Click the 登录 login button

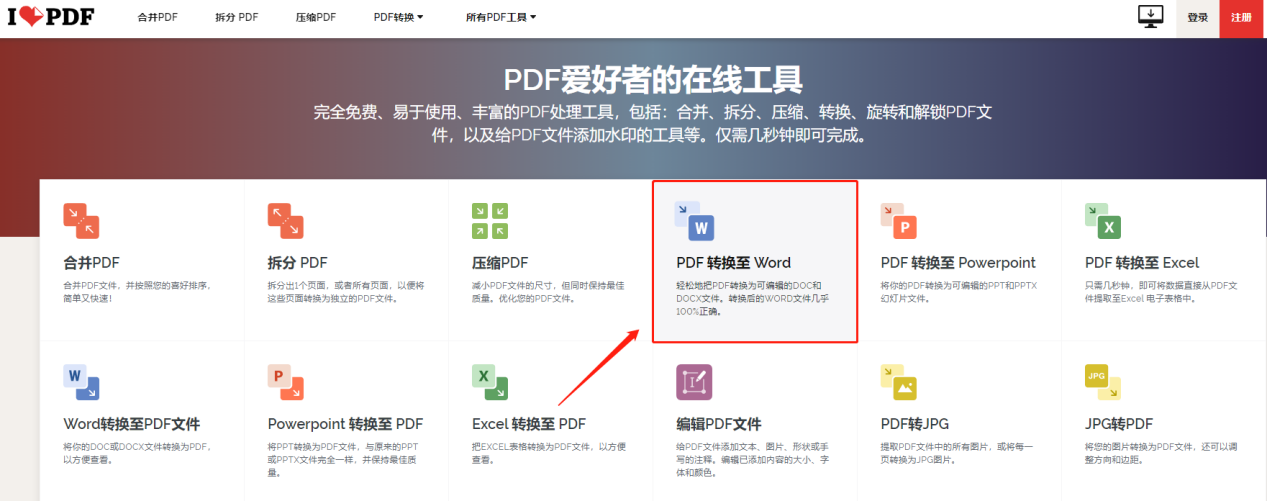(1198, 17)
